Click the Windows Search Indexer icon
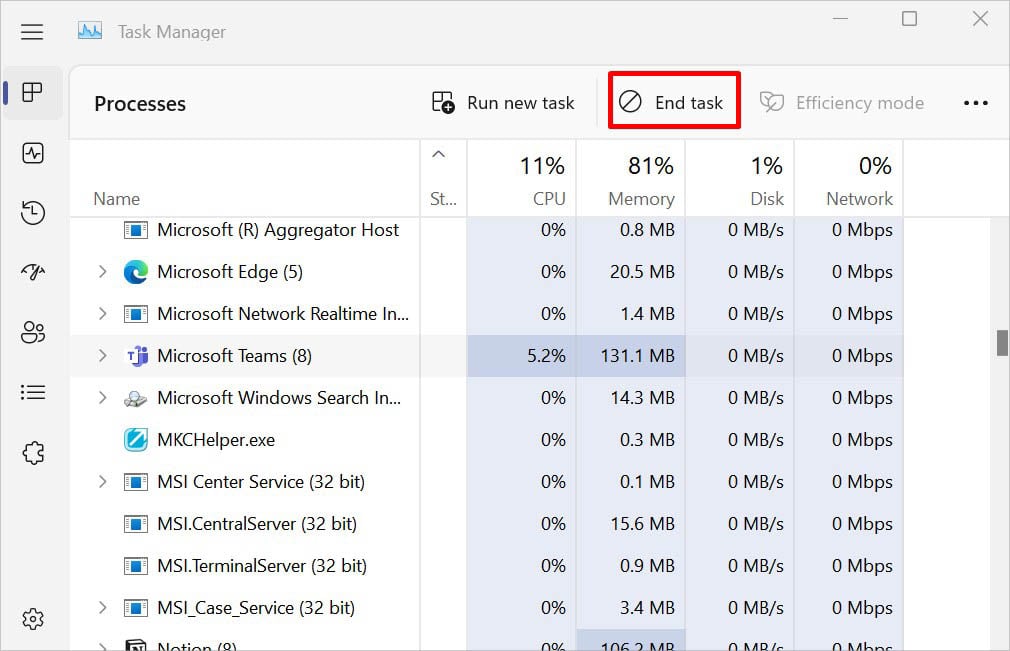The image size is (1010, 651). (x=135, y=399)
